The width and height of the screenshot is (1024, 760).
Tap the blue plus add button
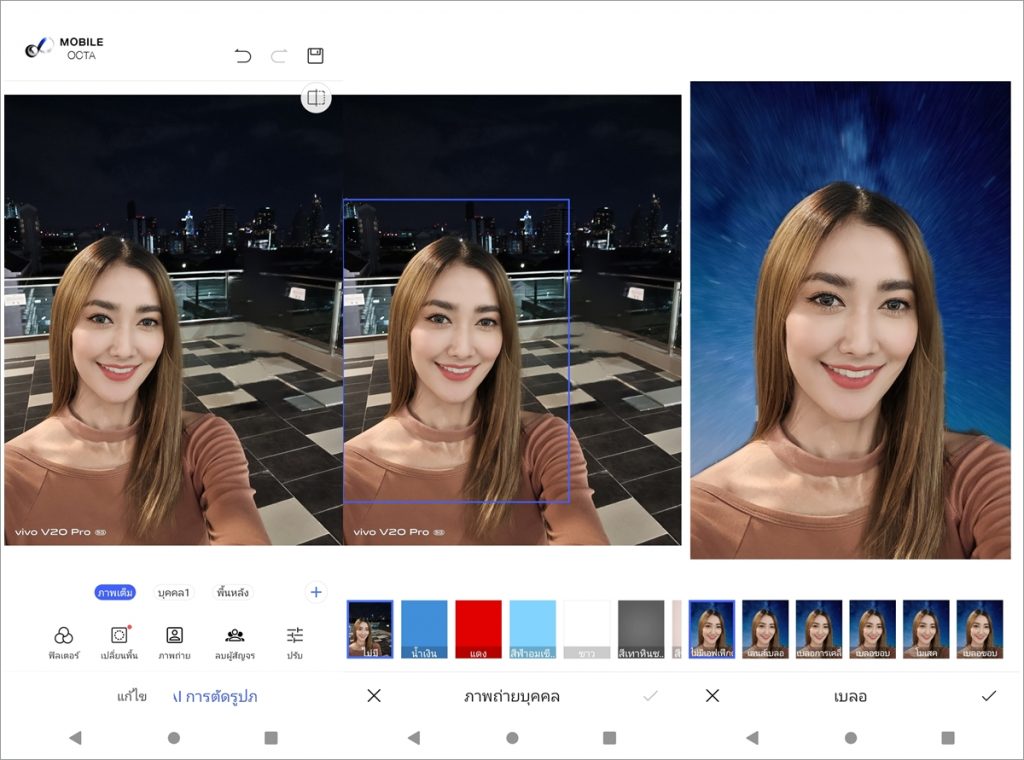[316, 593]
